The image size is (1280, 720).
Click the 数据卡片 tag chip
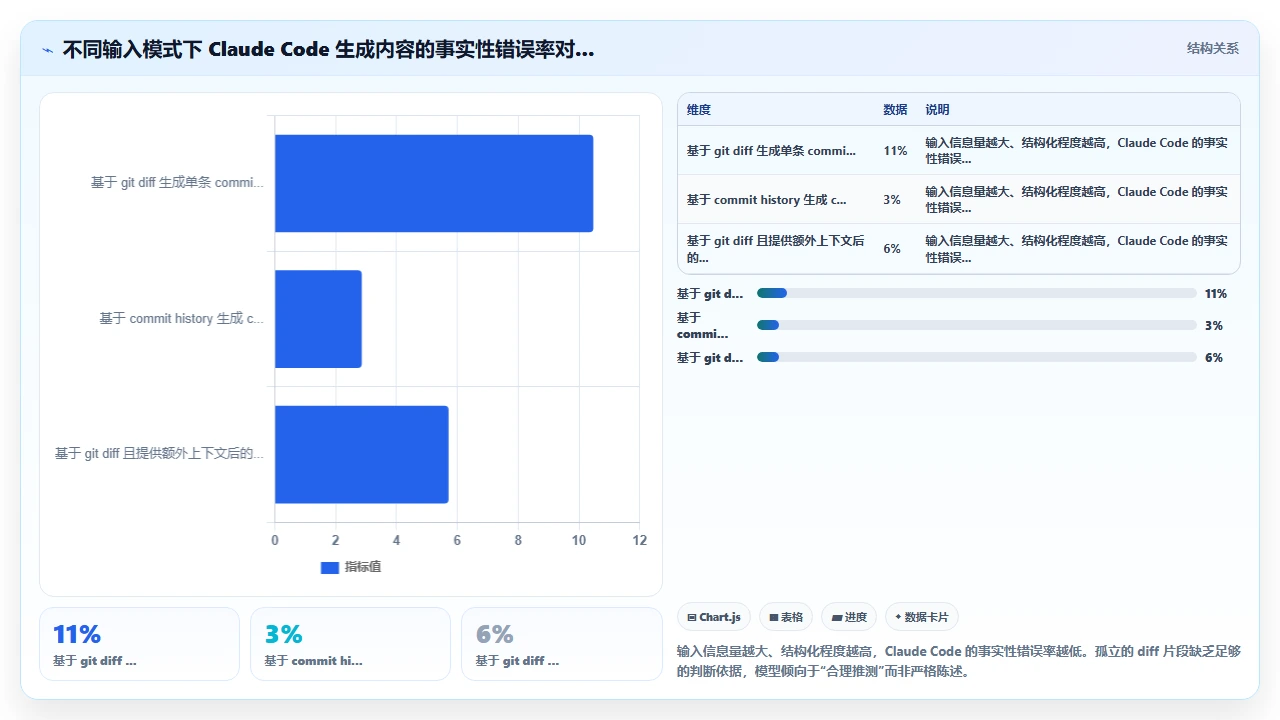point(921,617)
